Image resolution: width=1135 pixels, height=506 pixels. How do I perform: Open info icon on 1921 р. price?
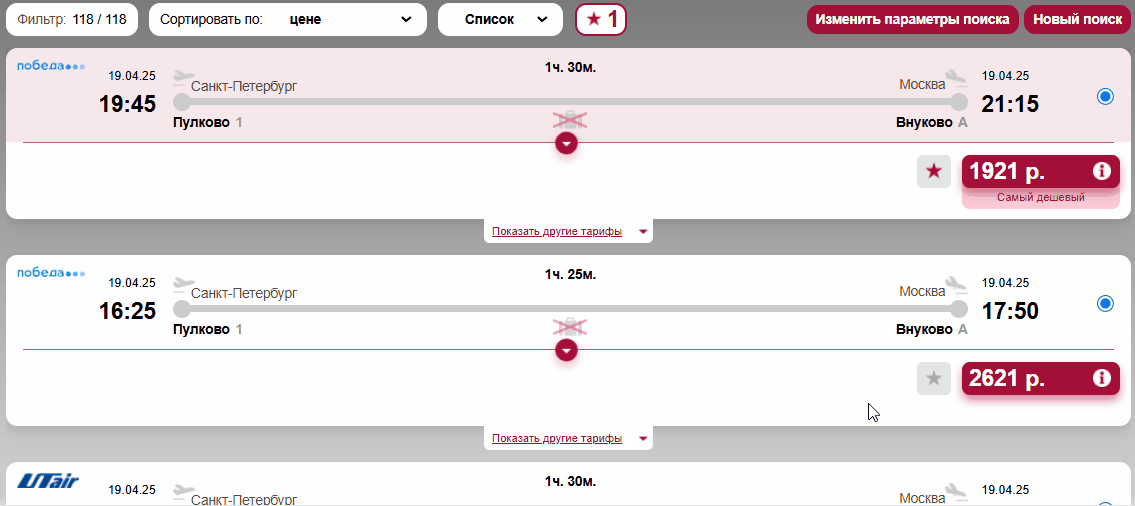1101,172
